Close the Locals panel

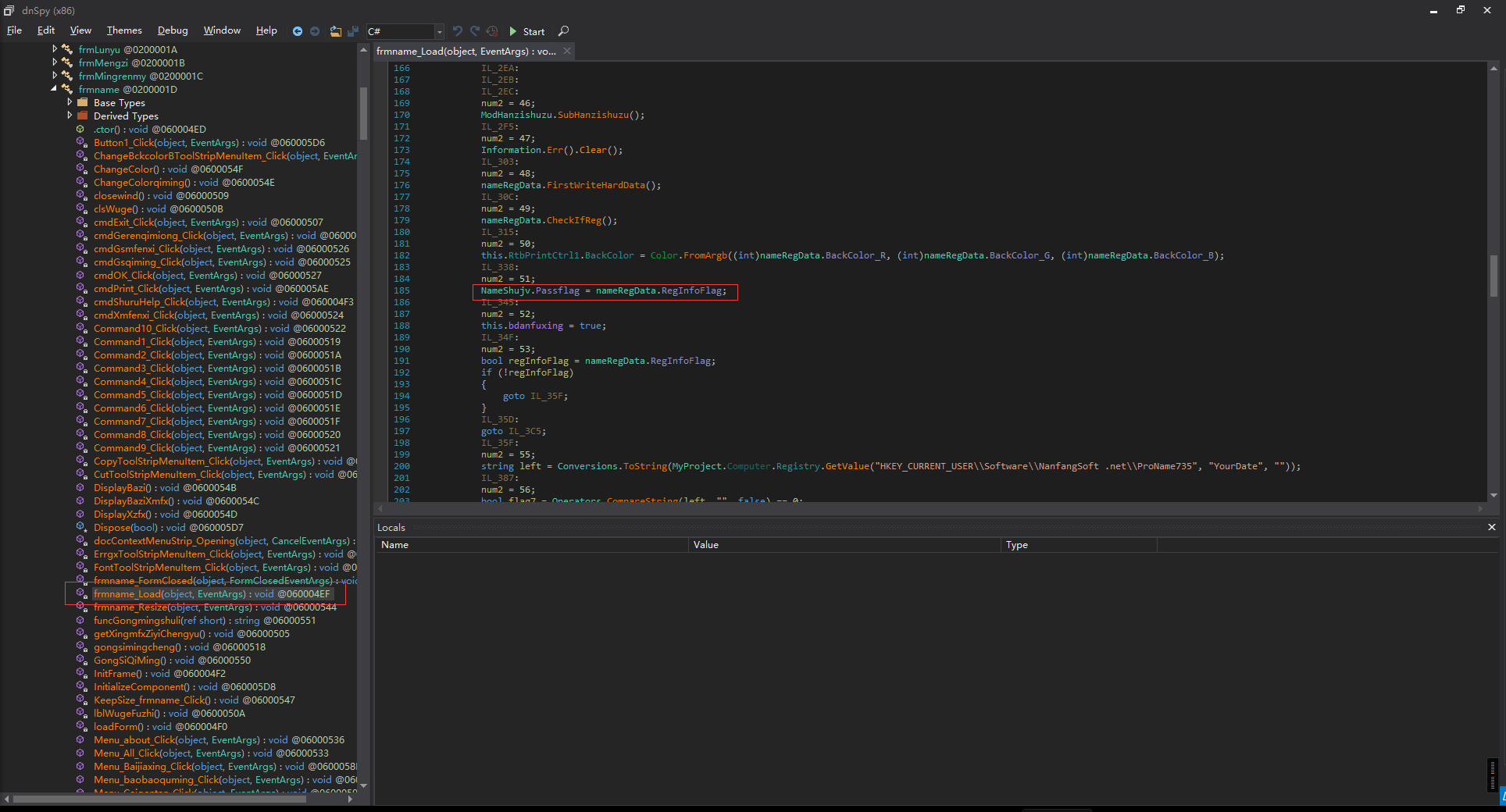[1491, 527]
